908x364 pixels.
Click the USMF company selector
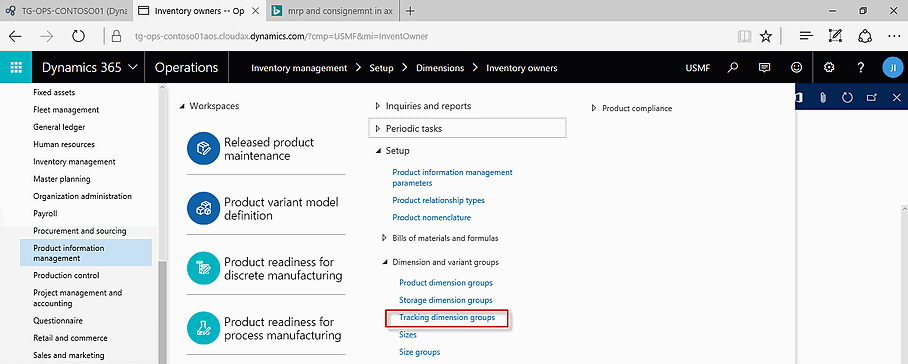pyautogui.click(x=698, y=68)
